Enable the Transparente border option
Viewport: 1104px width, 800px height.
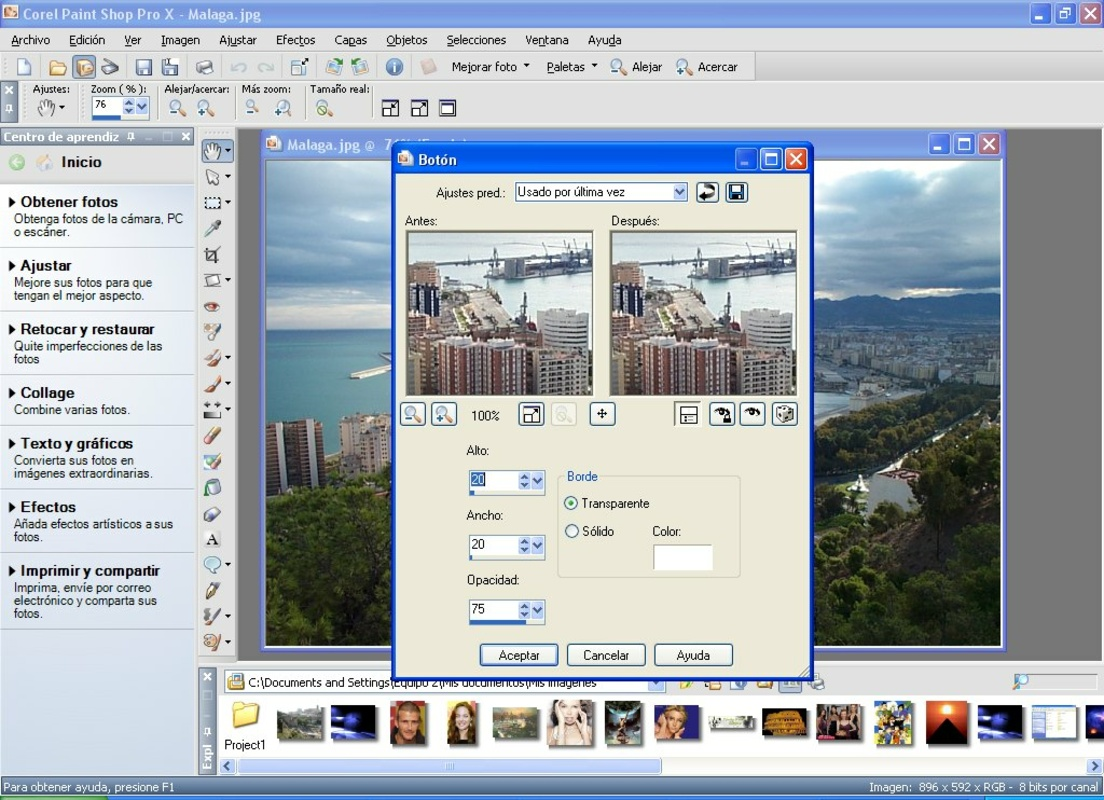[570, 504]
